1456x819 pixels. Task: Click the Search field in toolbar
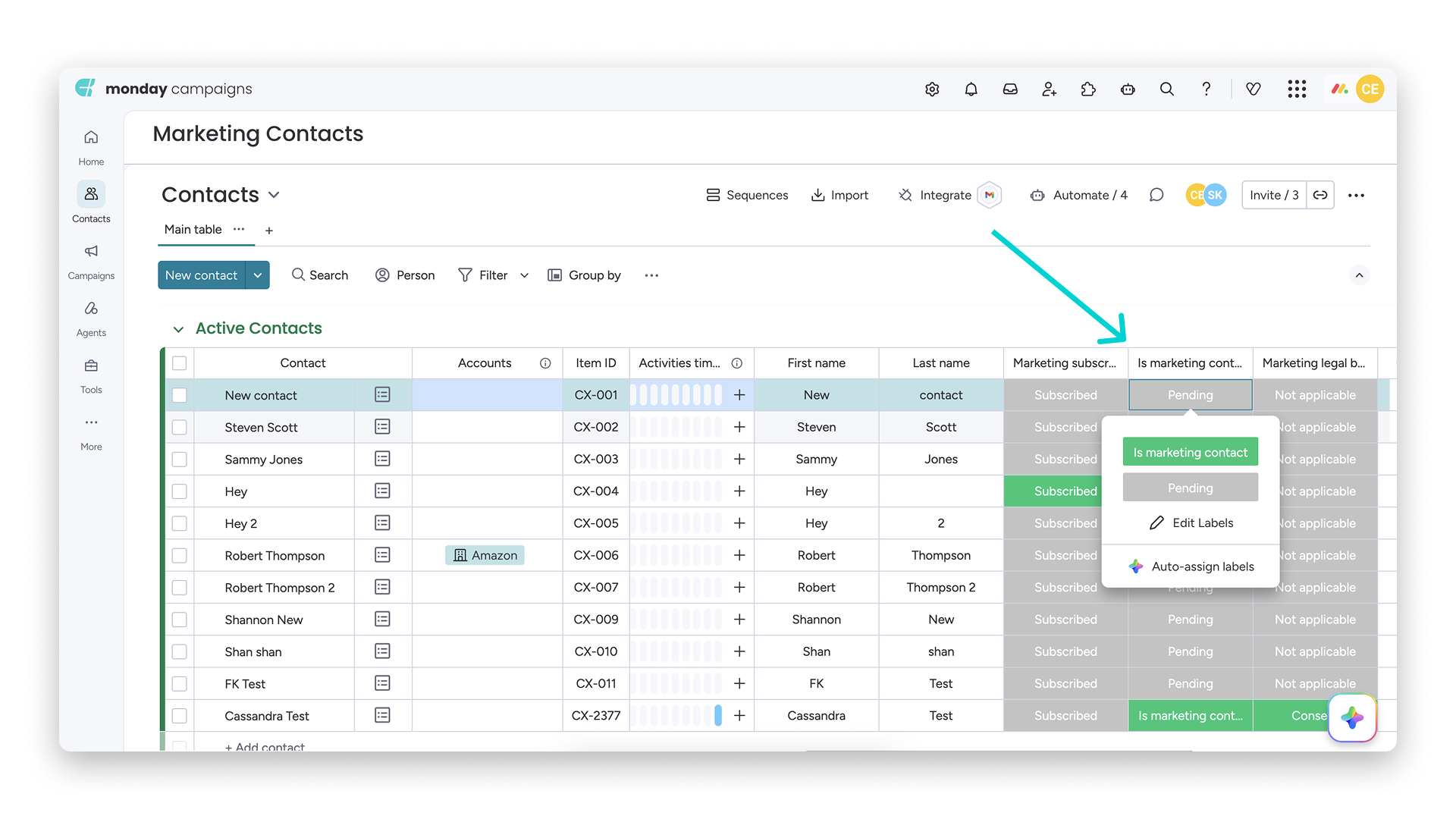(x=320, y=275)
